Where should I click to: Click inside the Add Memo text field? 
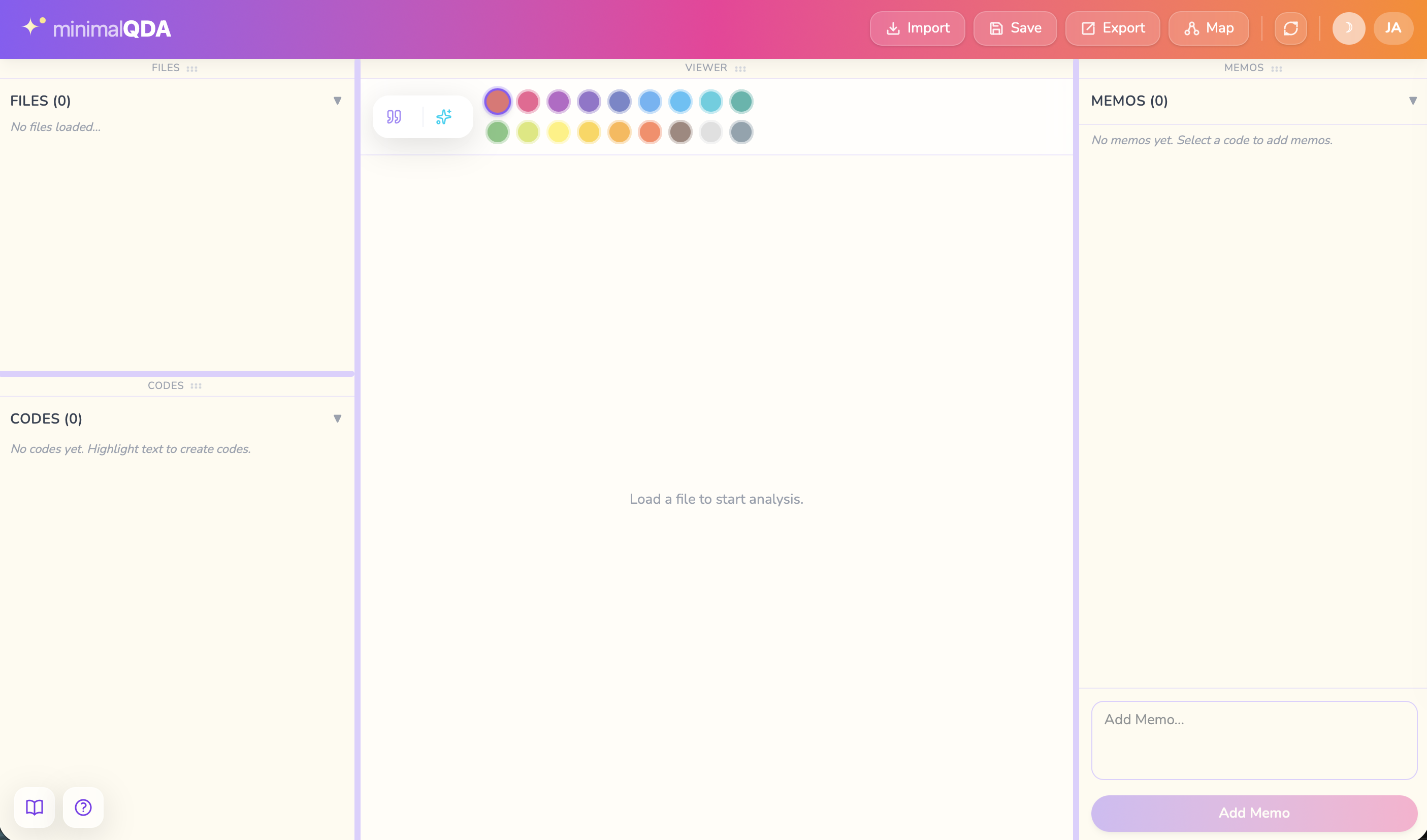1253,740
